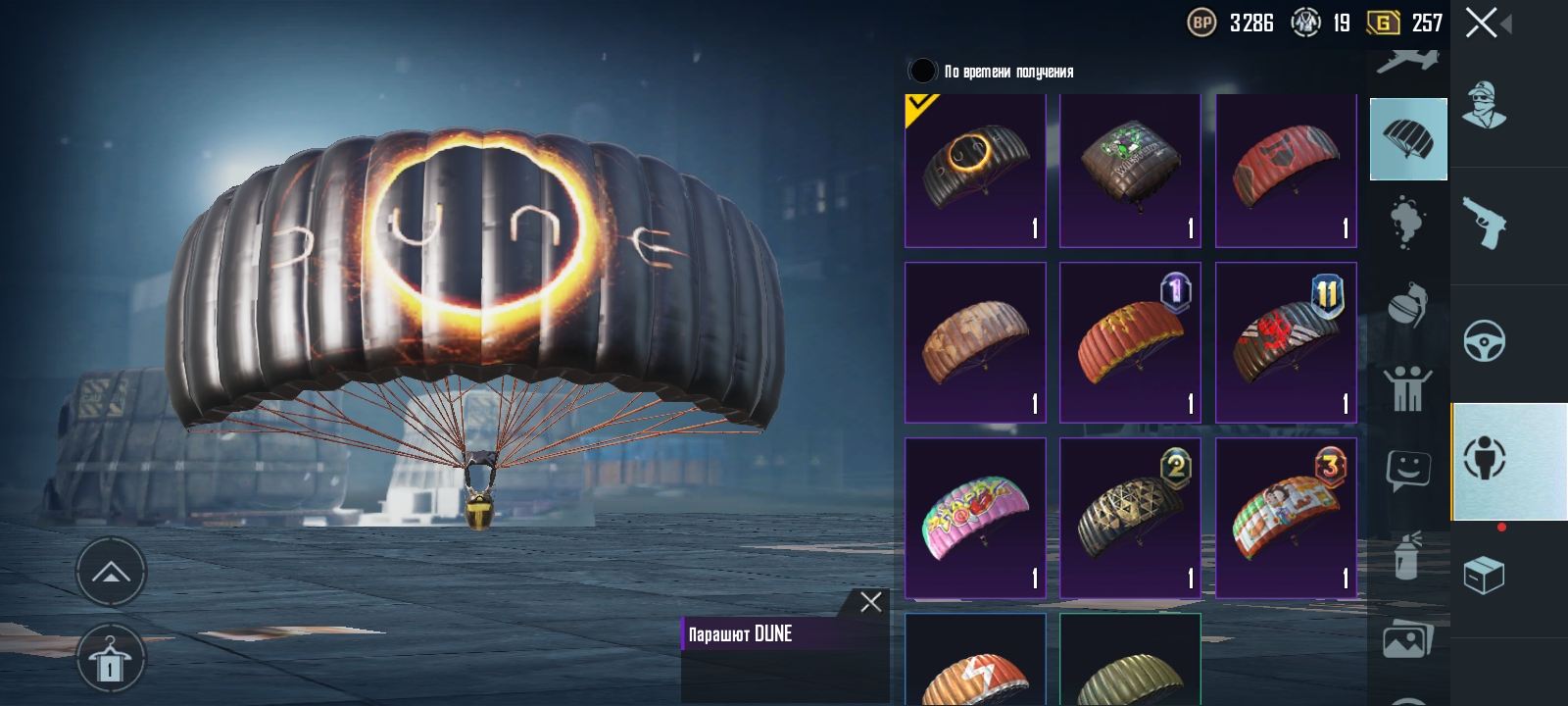Pick the level 11 badge parachute
1568x706 pixels.
click(x=1286, y=342)
